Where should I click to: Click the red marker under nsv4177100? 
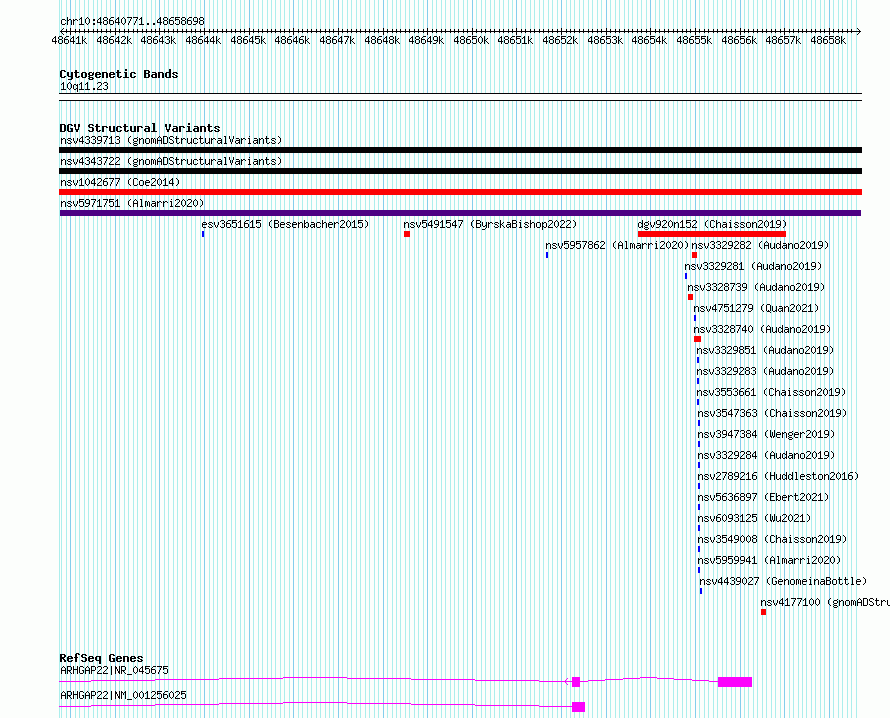pos(763,612)
